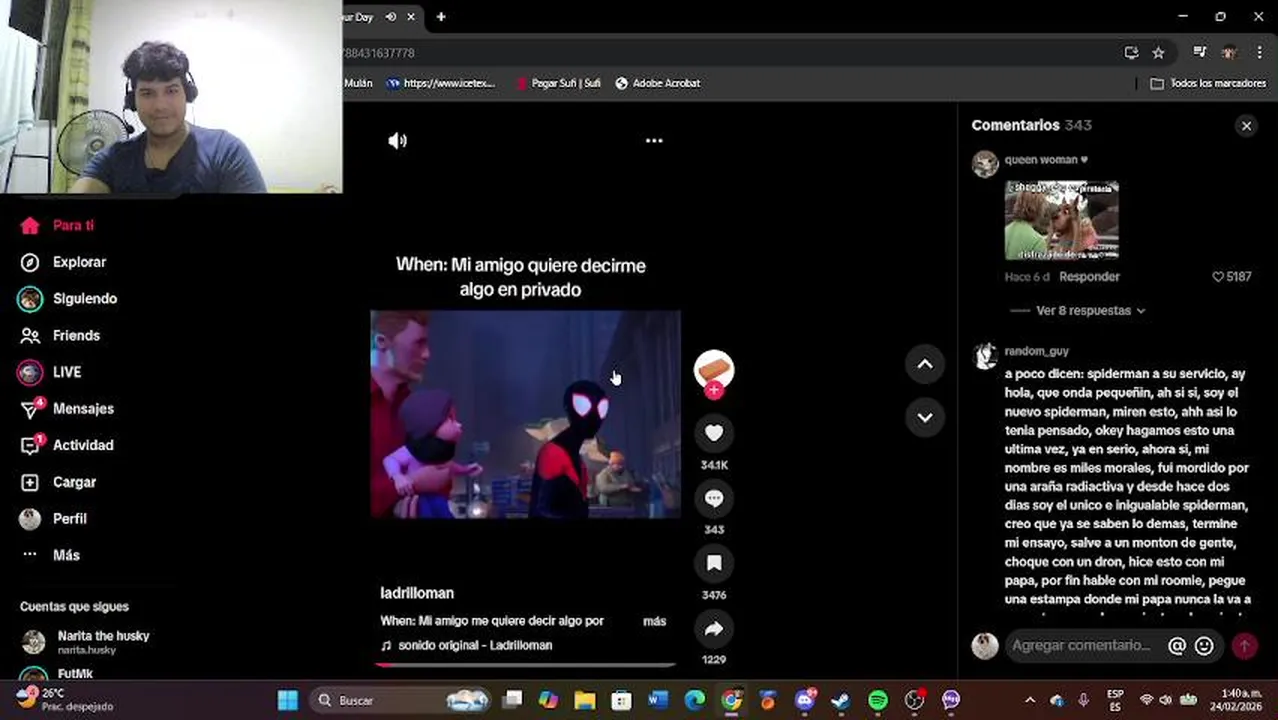Mute the video with the speaker icon

[397, 141]
